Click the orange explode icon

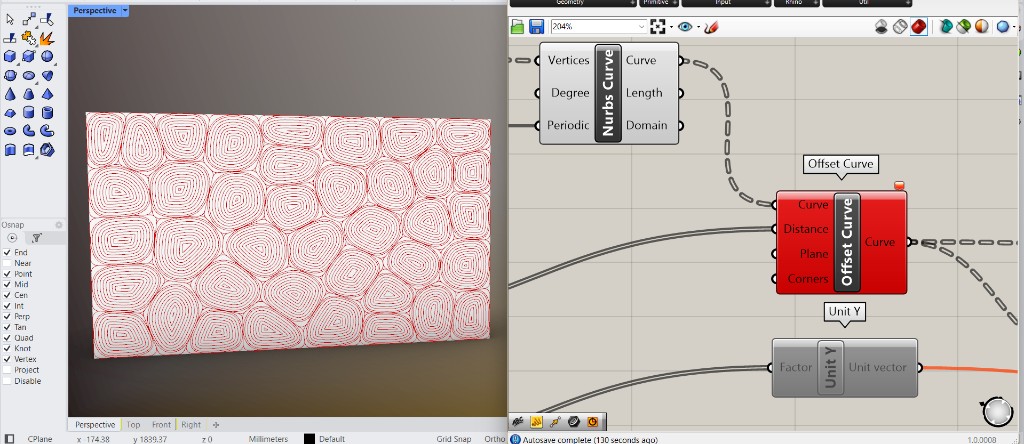(47, 39)
